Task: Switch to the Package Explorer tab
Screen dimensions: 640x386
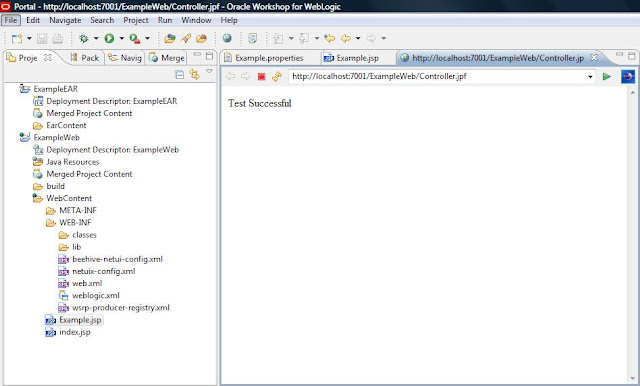Action: point(85,58)
